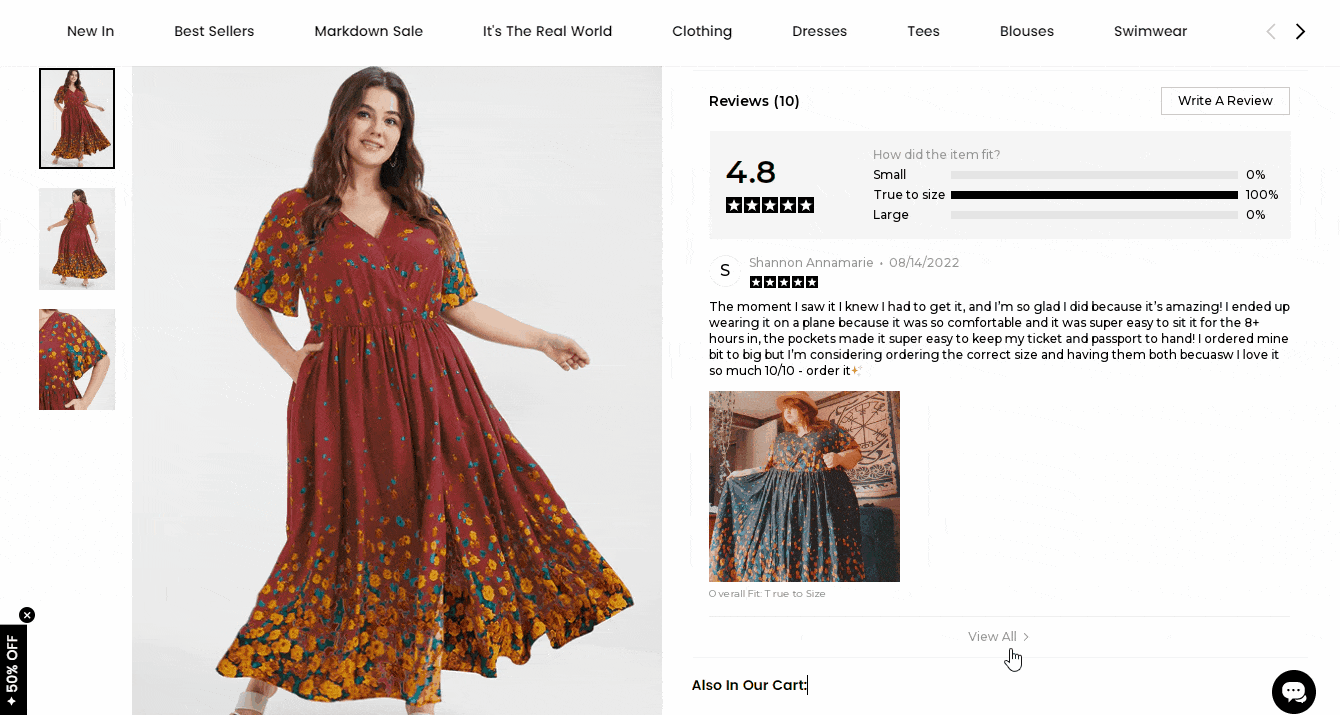Open the 50% OFF side banner

point(13,670)
